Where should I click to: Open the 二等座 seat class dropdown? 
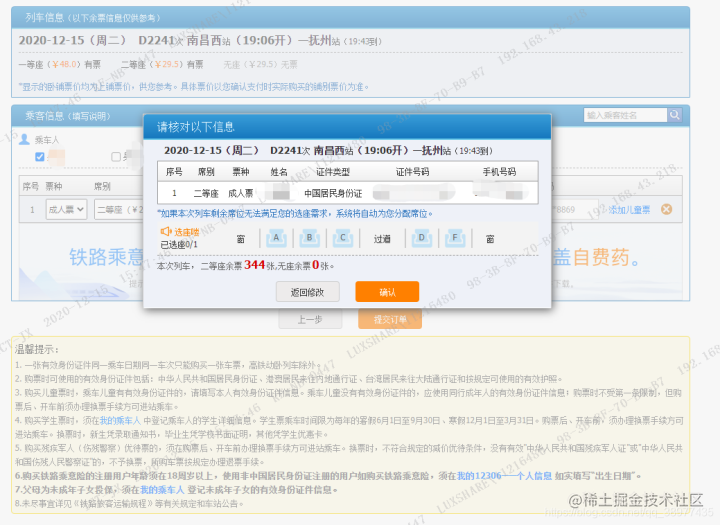pyautogui.click(x=118, y=209)
